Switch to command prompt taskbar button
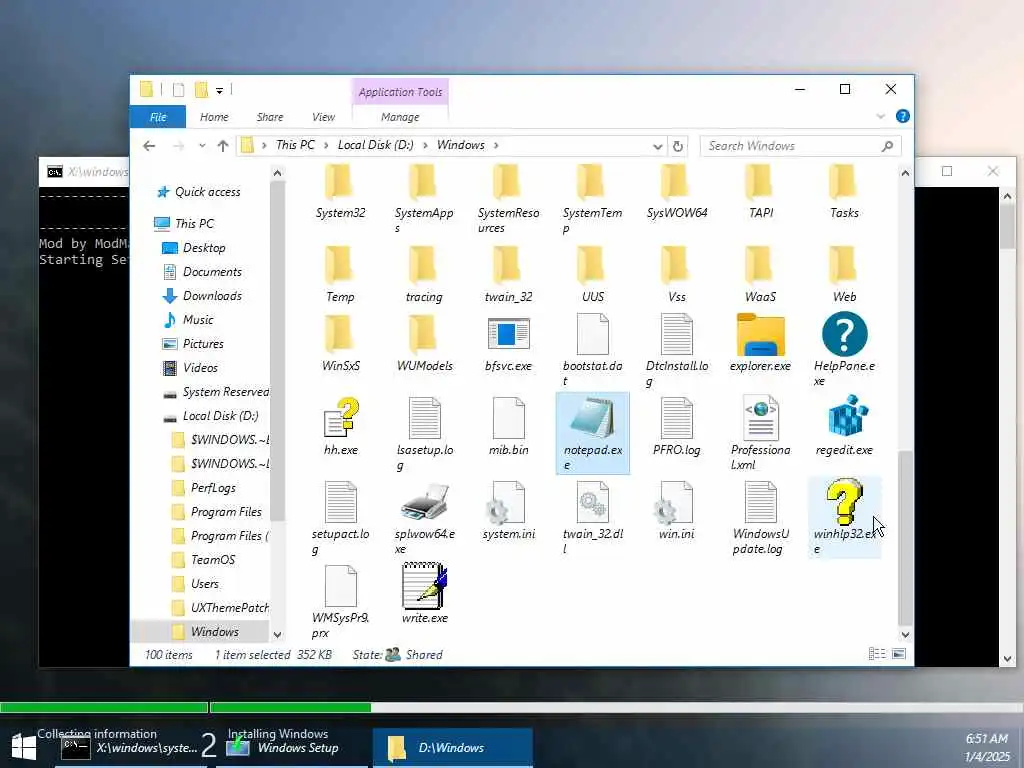The width and height of the screenshot is (1024, 768). point(128,748)
